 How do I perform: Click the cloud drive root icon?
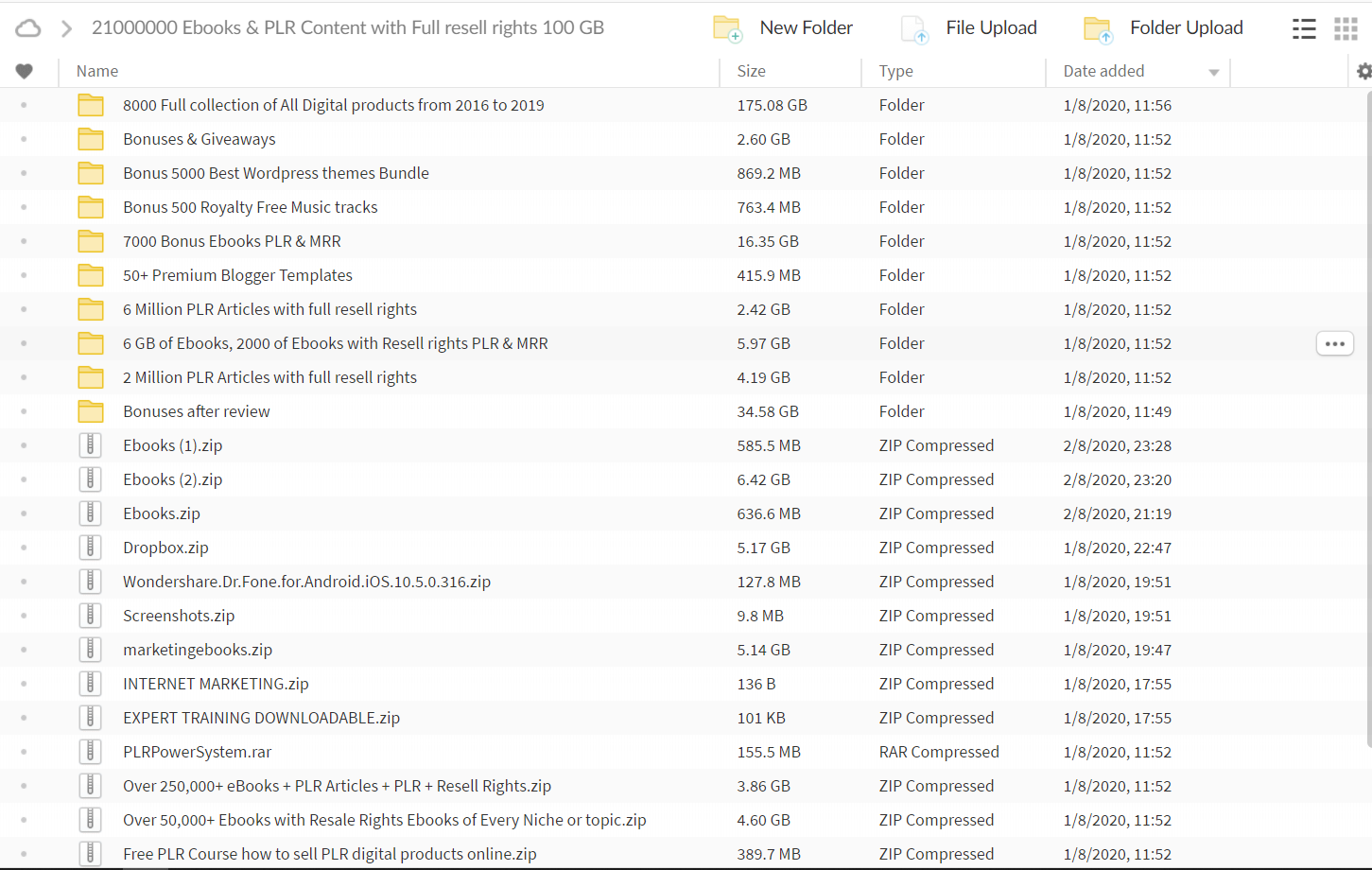[28, 28]
